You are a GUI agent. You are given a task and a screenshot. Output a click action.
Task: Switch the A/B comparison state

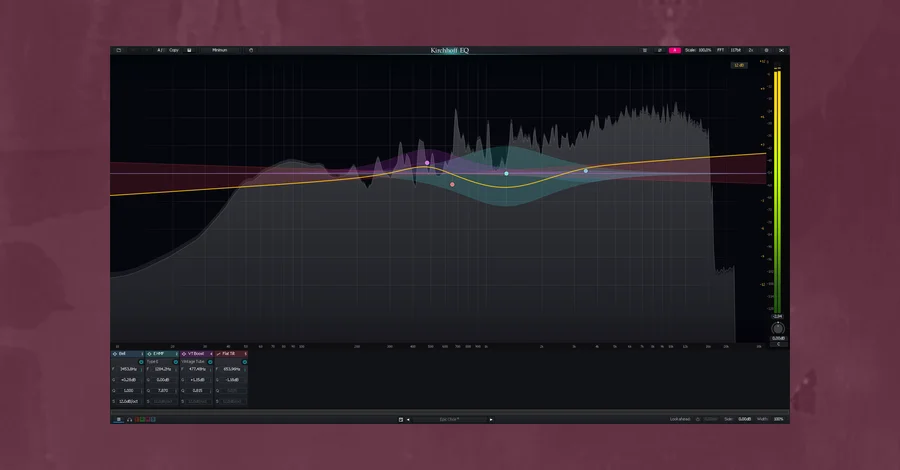(160, 50)
